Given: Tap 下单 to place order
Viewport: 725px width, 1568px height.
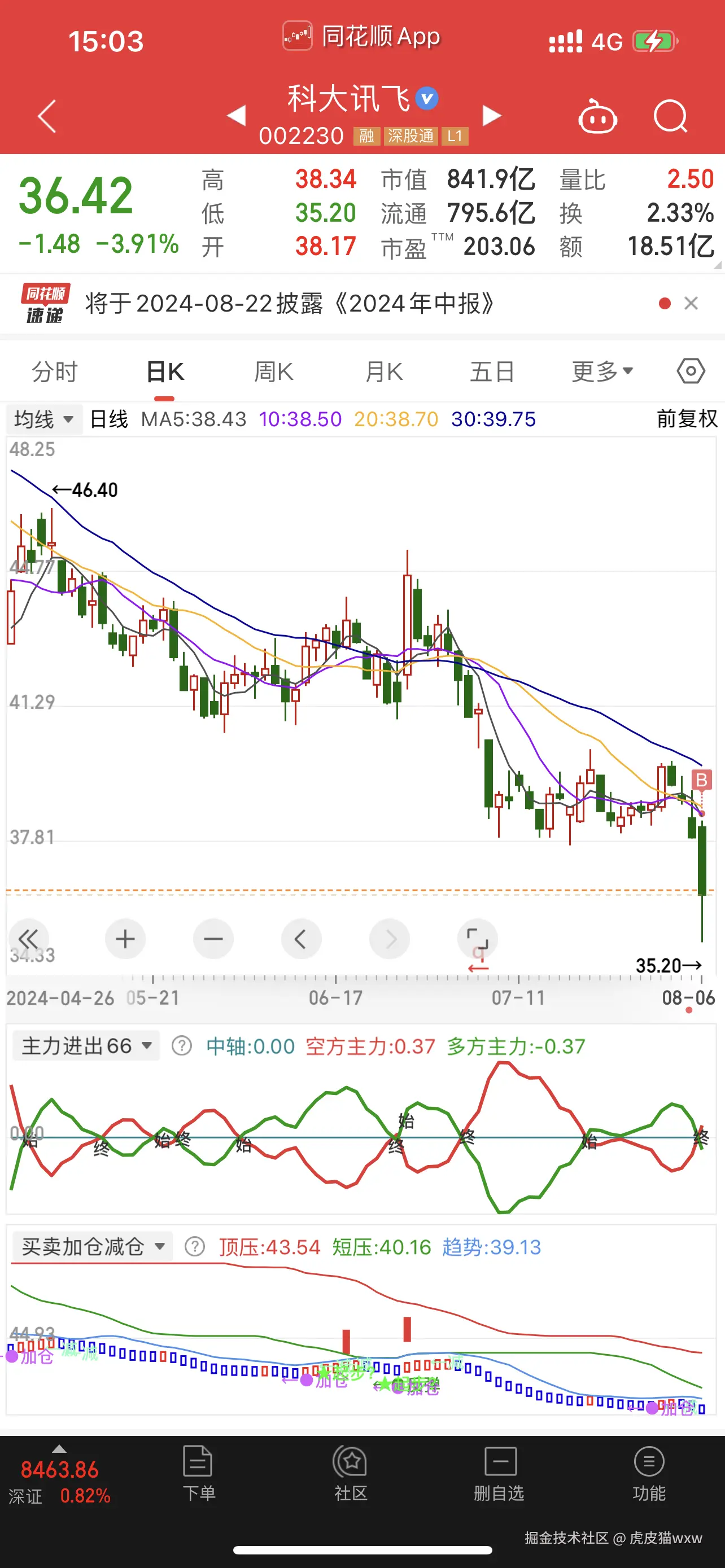Looking at the screenshot, I should tap(198, 1474).
